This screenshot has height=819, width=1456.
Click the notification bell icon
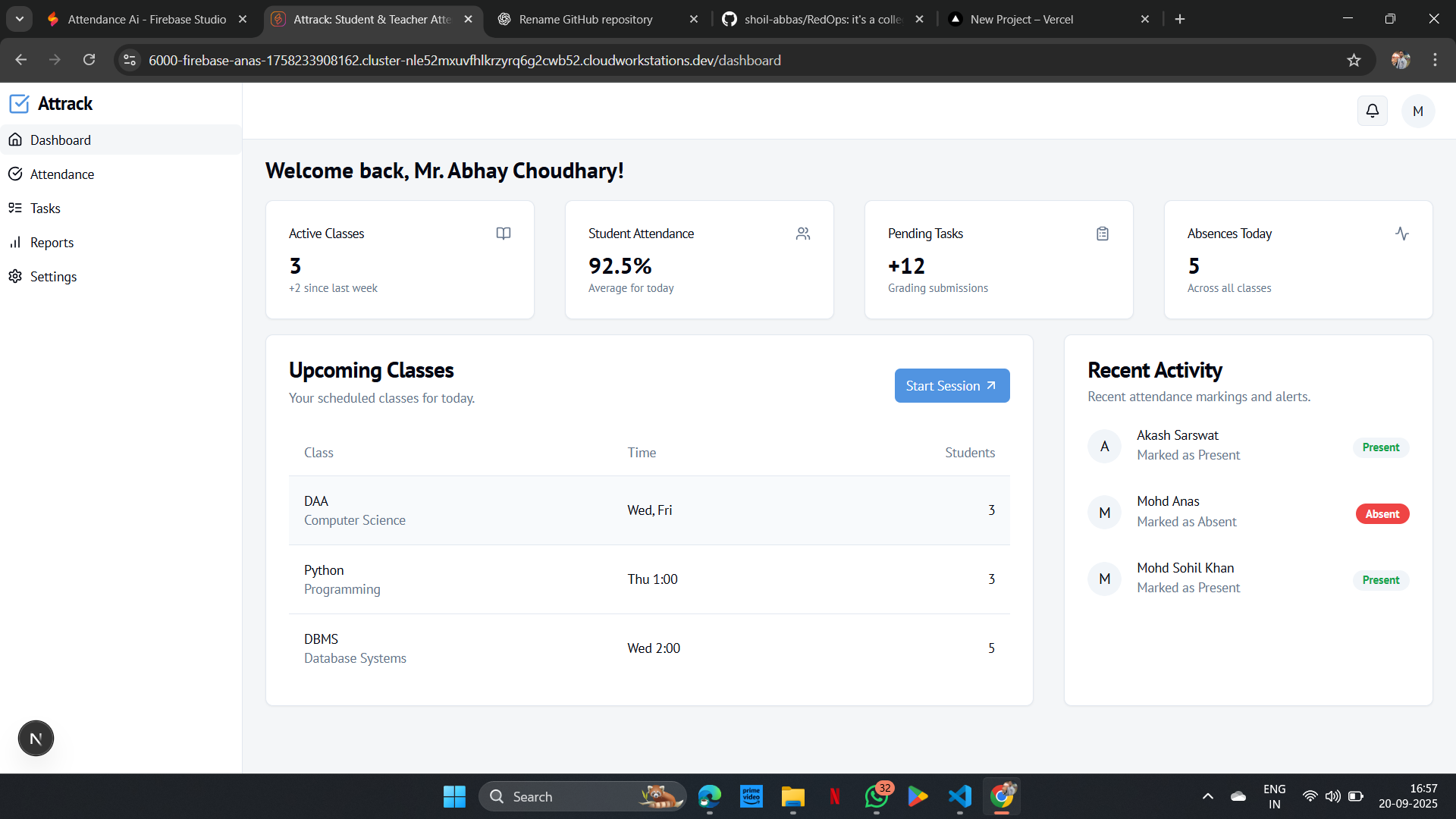point(1372,110)
